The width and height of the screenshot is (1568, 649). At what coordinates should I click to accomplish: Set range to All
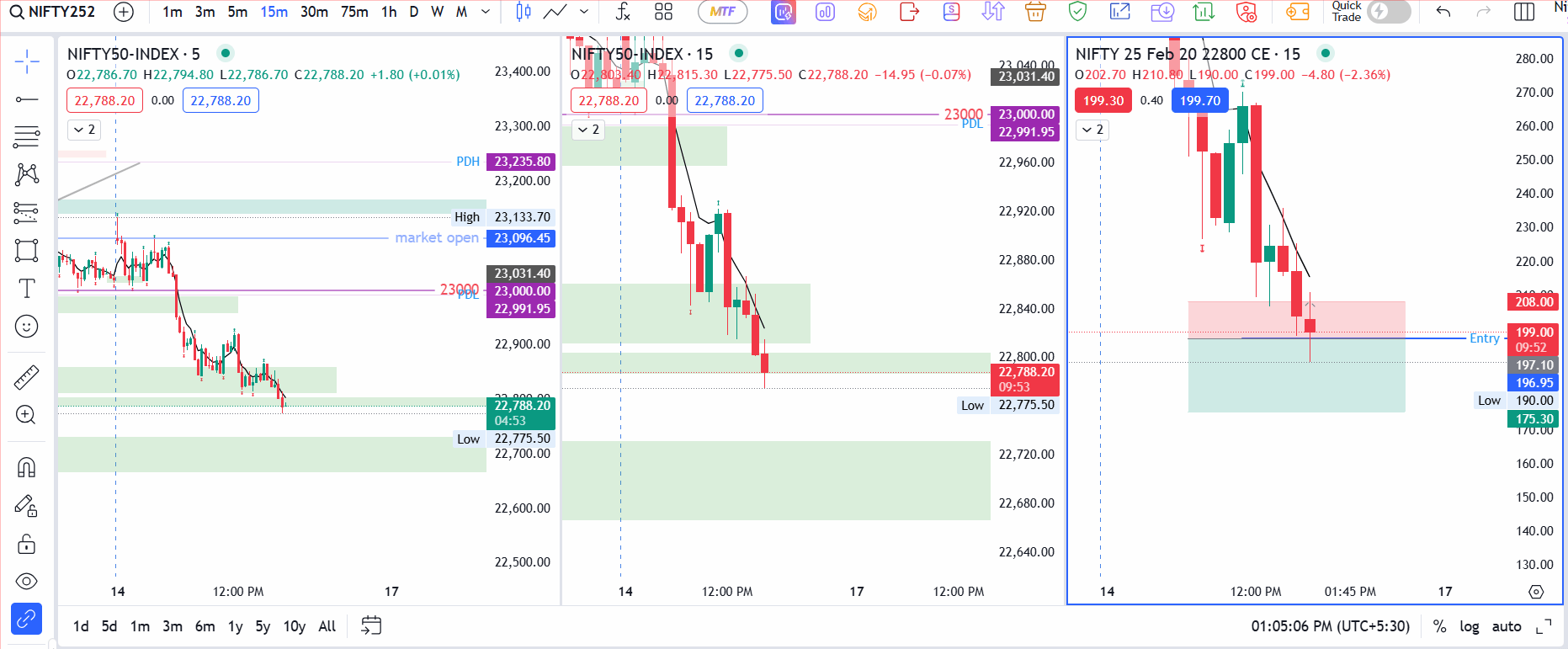pos(327,626)
